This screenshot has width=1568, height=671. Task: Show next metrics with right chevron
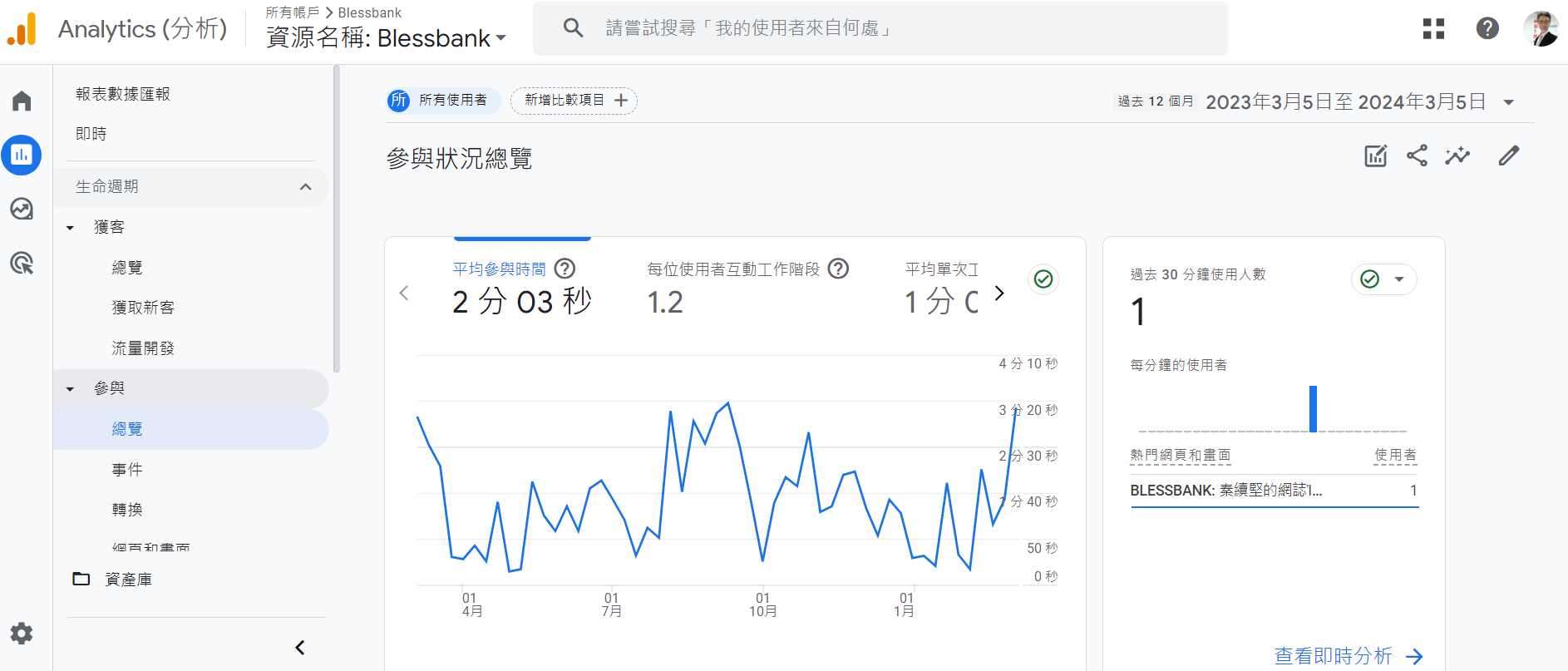[999, 293]
